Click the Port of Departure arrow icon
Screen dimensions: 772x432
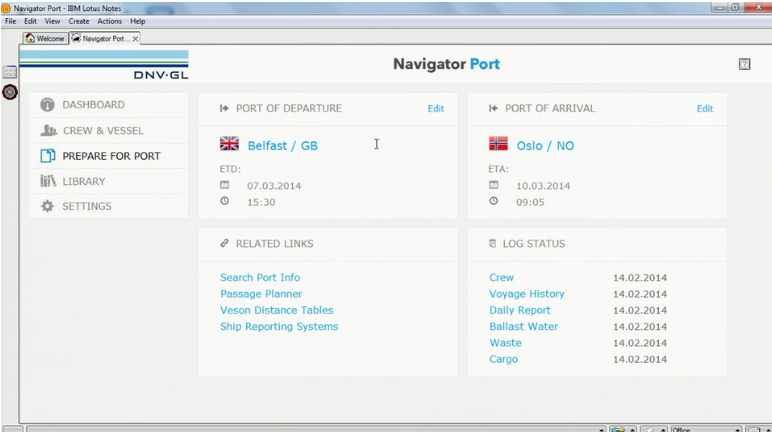click(224, 108)
